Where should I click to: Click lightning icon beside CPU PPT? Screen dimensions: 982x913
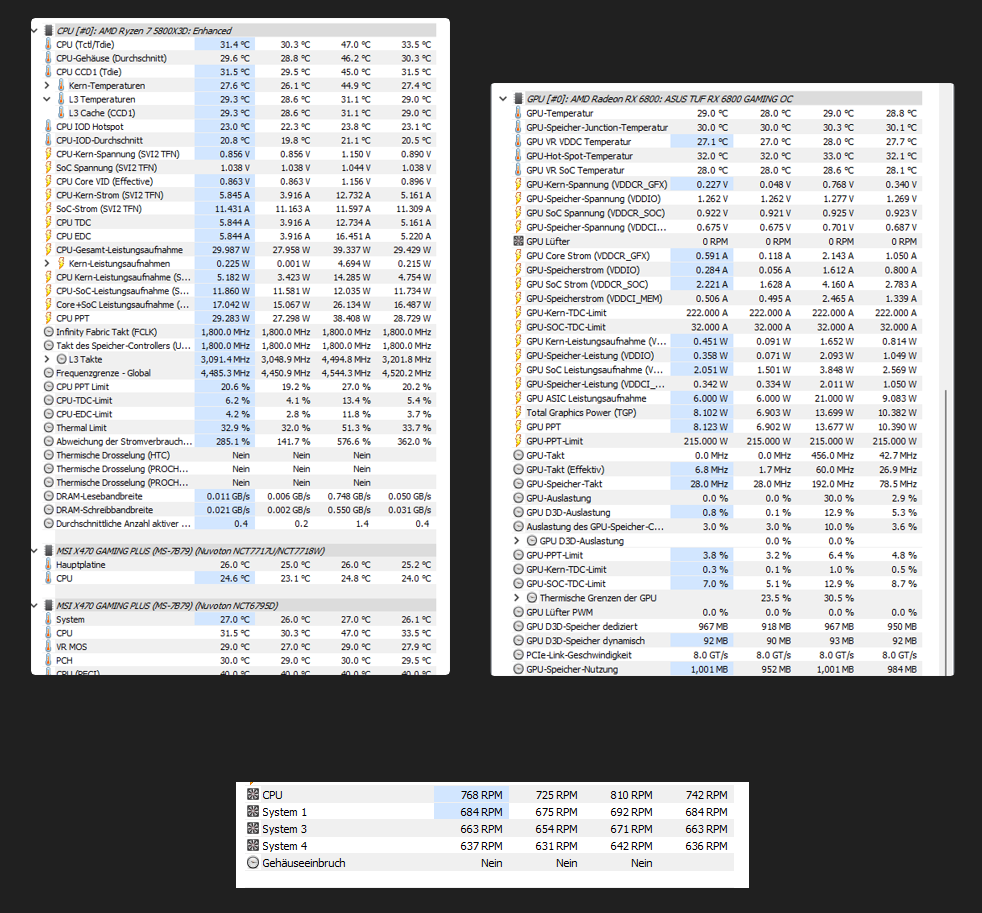[x=48, y=318]
